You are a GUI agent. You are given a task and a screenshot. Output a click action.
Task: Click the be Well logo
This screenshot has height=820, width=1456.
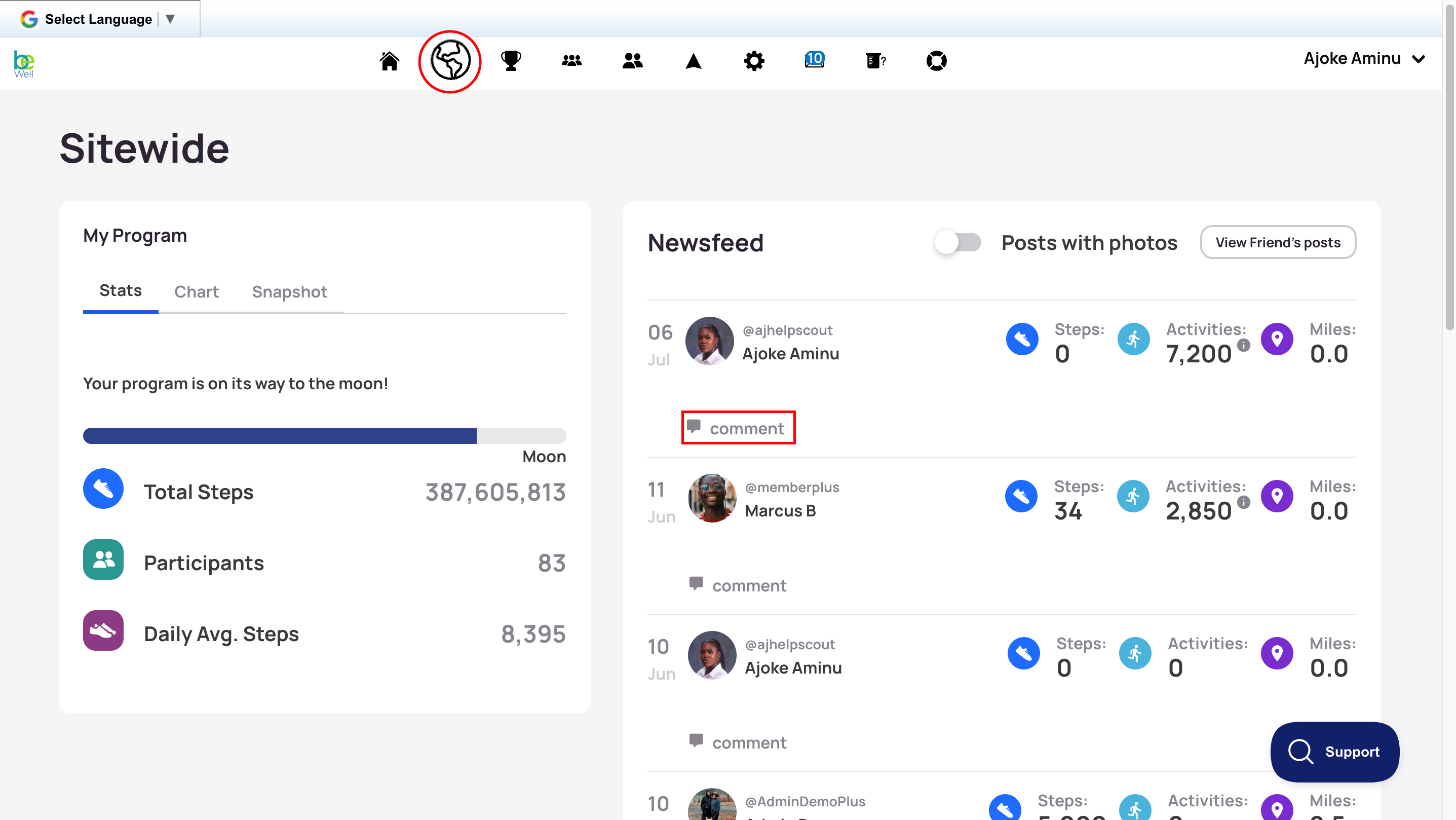(24, 64)
